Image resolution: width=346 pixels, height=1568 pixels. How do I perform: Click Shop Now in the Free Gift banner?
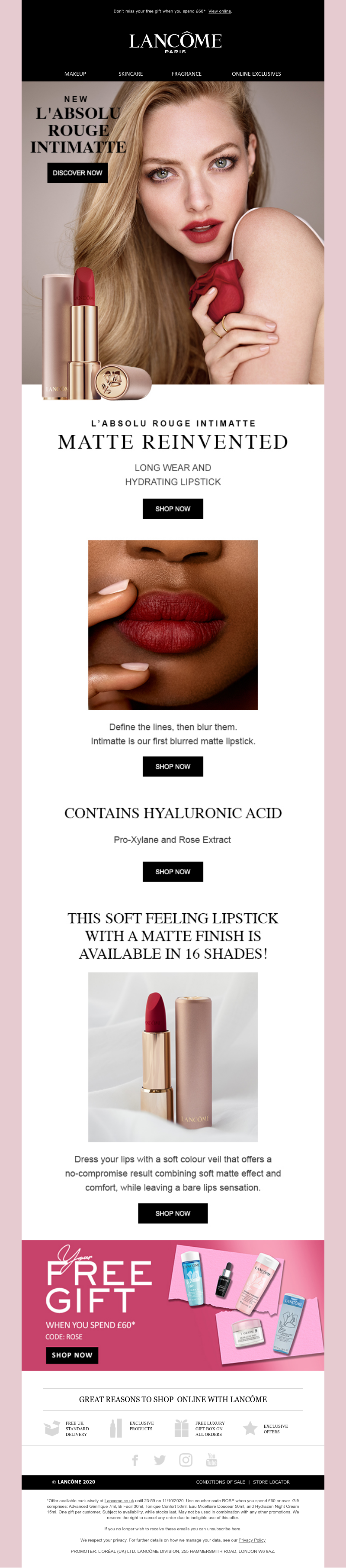[72, 1355]
